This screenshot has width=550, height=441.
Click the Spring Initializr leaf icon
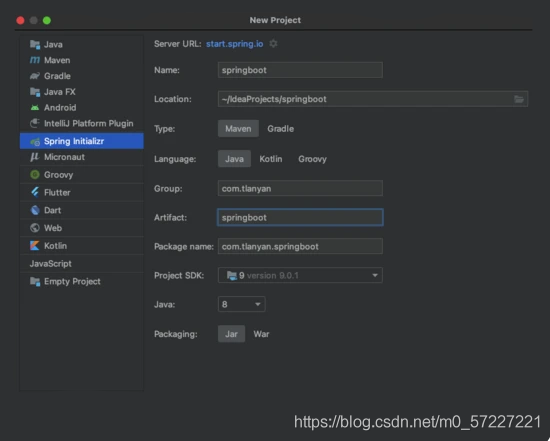35,141
